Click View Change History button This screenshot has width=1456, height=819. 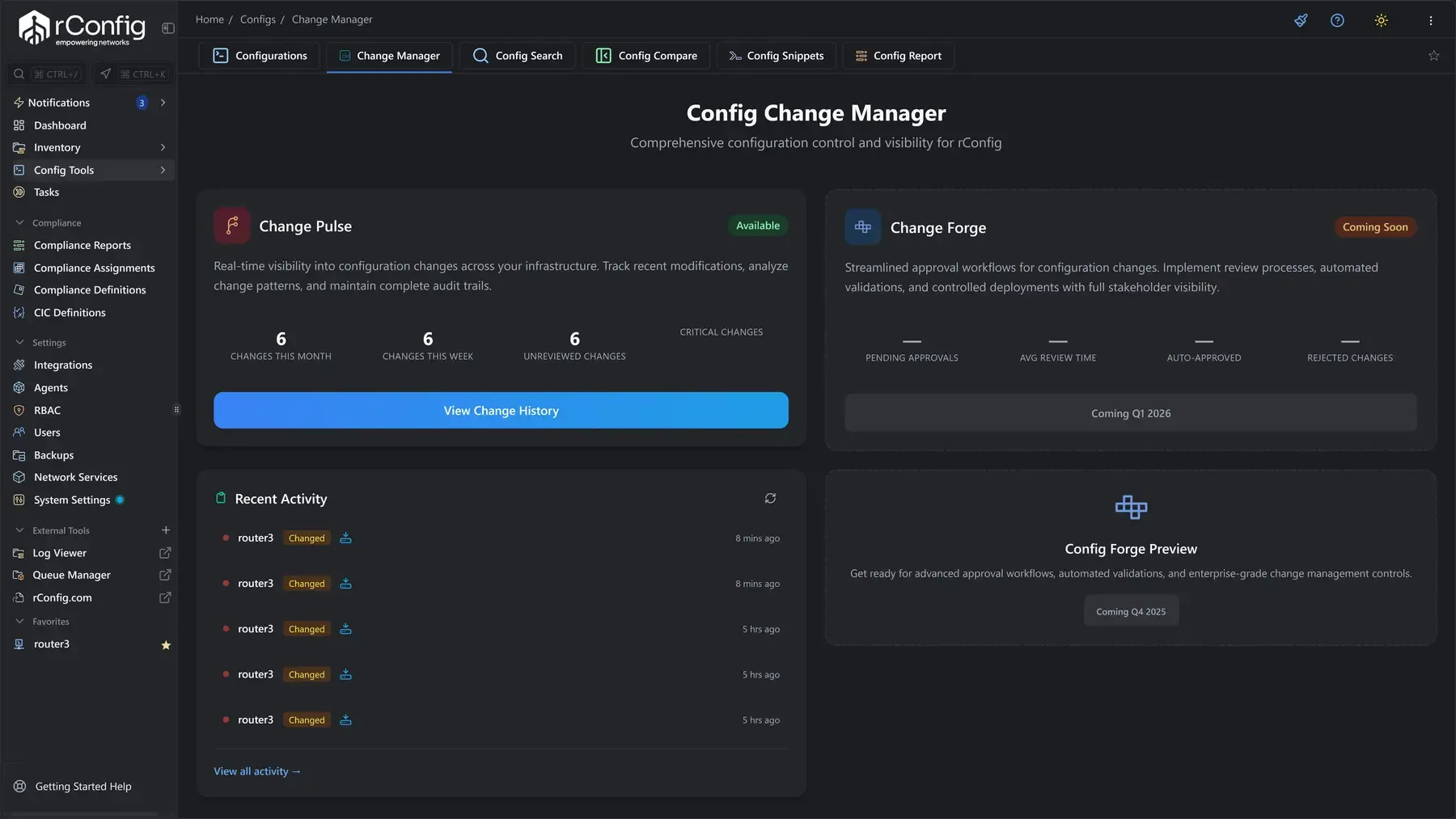(x=501, y=411)
